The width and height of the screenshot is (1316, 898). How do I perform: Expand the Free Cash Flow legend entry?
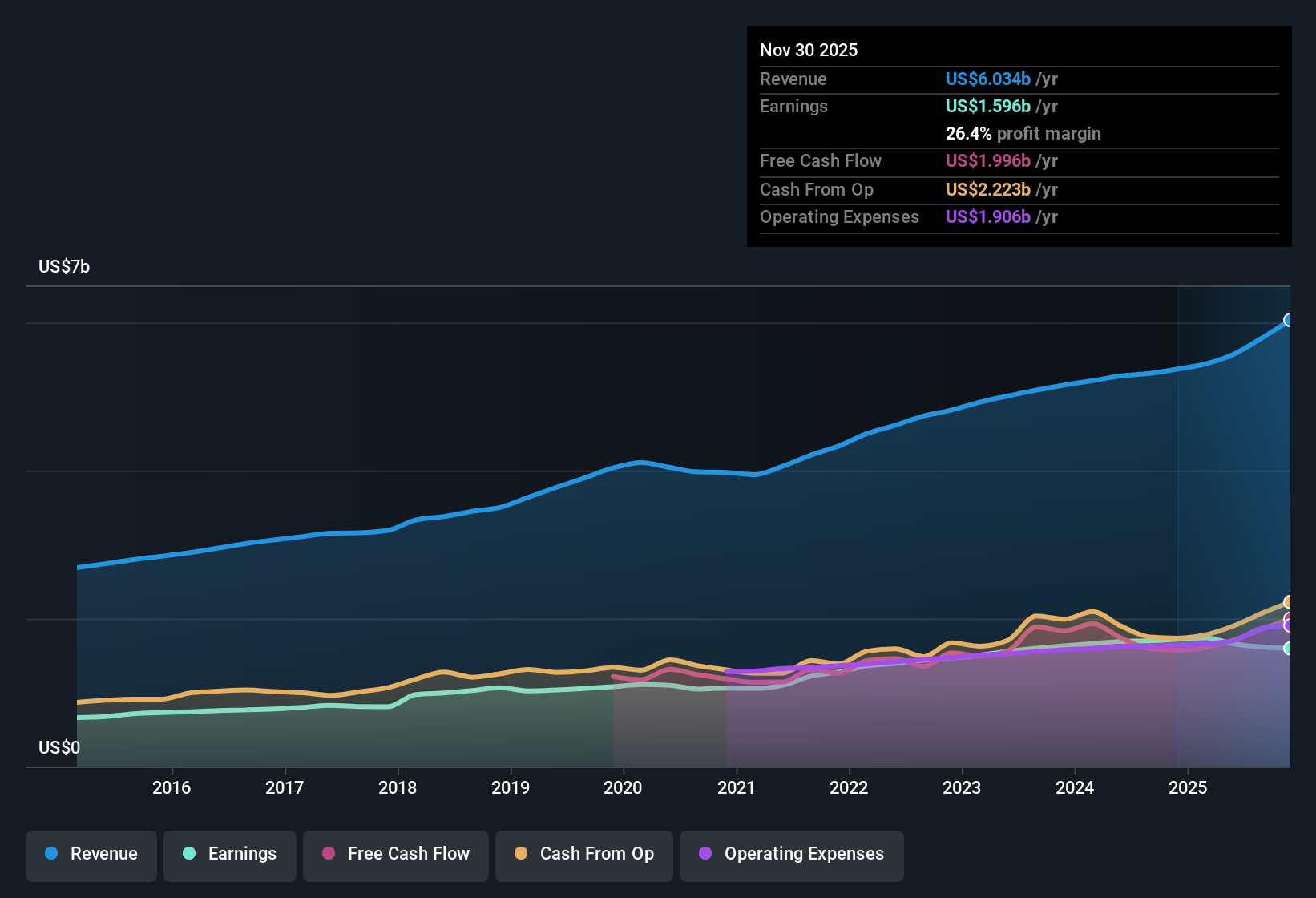395,855
